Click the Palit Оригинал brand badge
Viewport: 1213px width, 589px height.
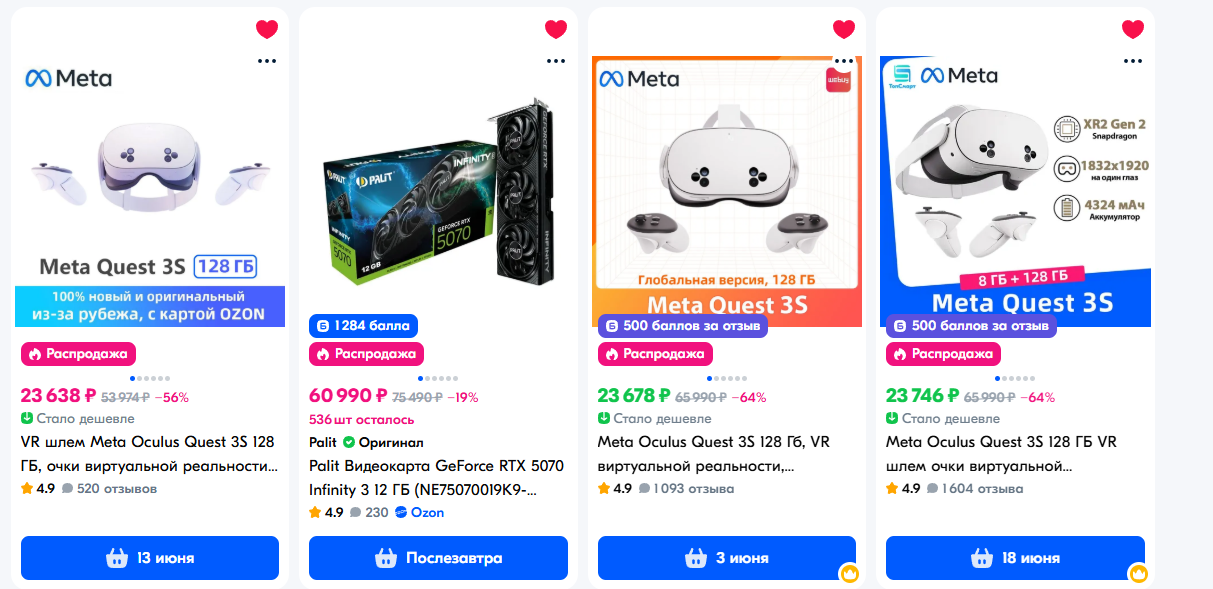coord(367,442)
